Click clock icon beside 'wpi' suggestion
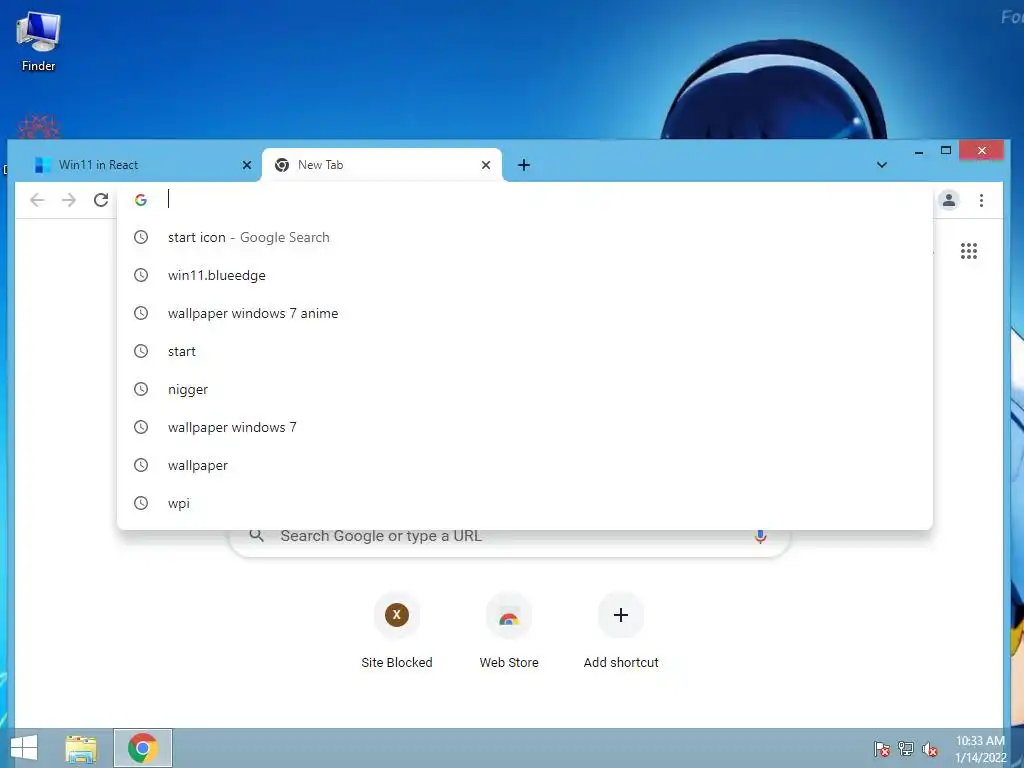This screenshot has height=768, width=1024. [x=141, y=503]
